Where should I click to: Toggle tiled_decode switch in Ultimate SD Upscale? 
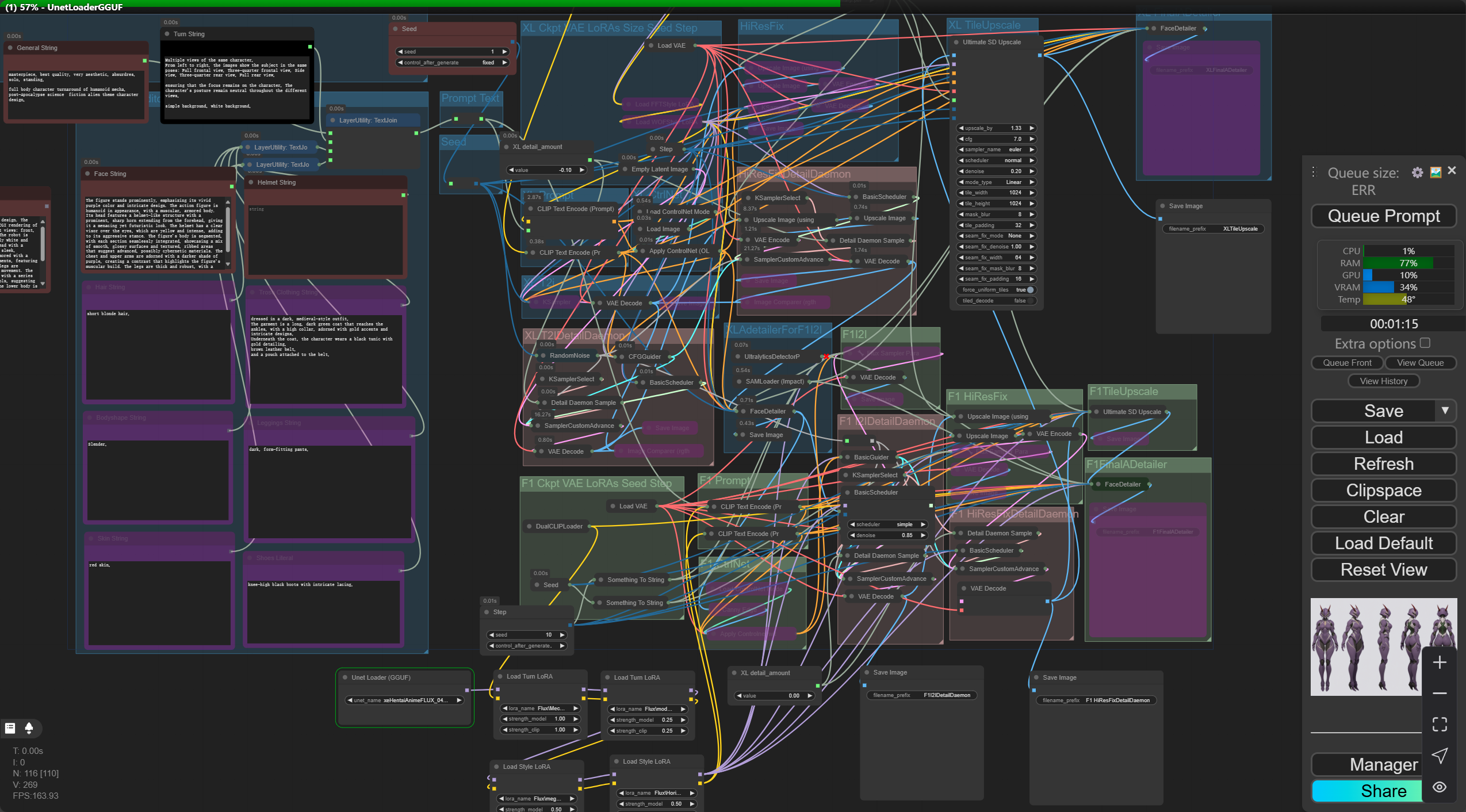1030,301
